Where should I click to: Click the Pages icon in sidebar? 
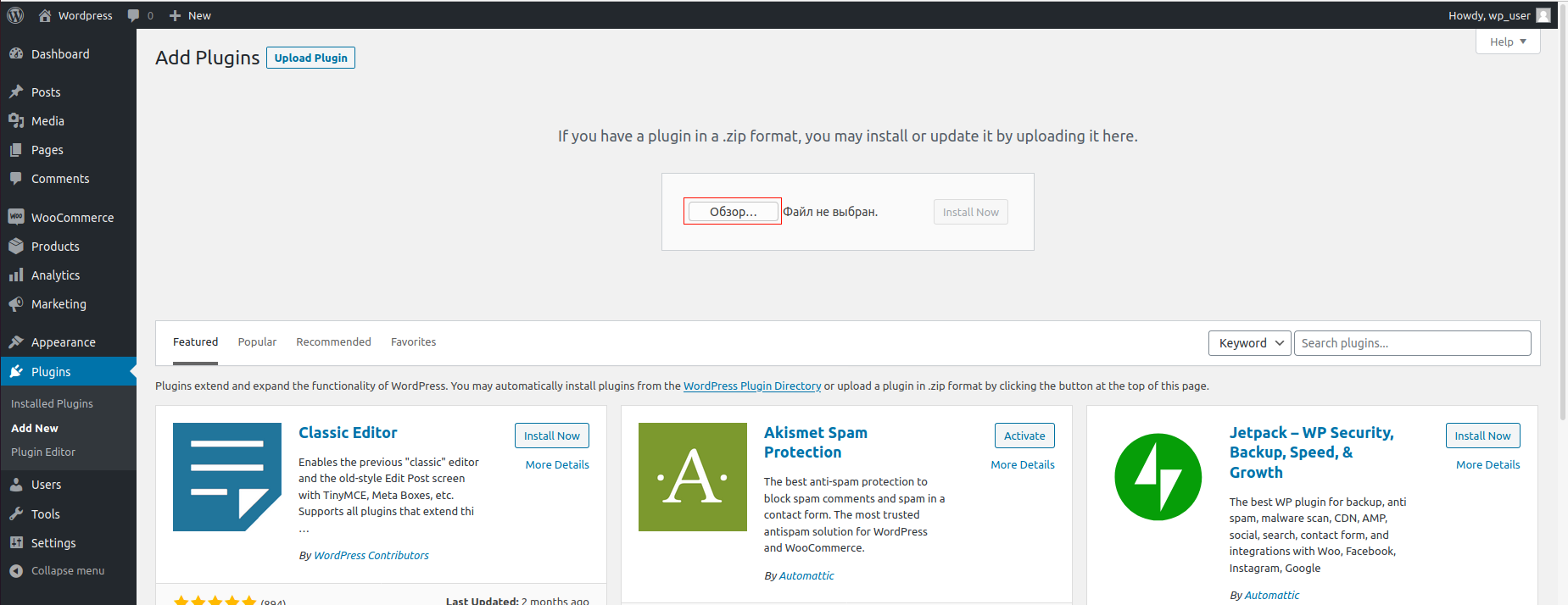(x=16, y=149)
